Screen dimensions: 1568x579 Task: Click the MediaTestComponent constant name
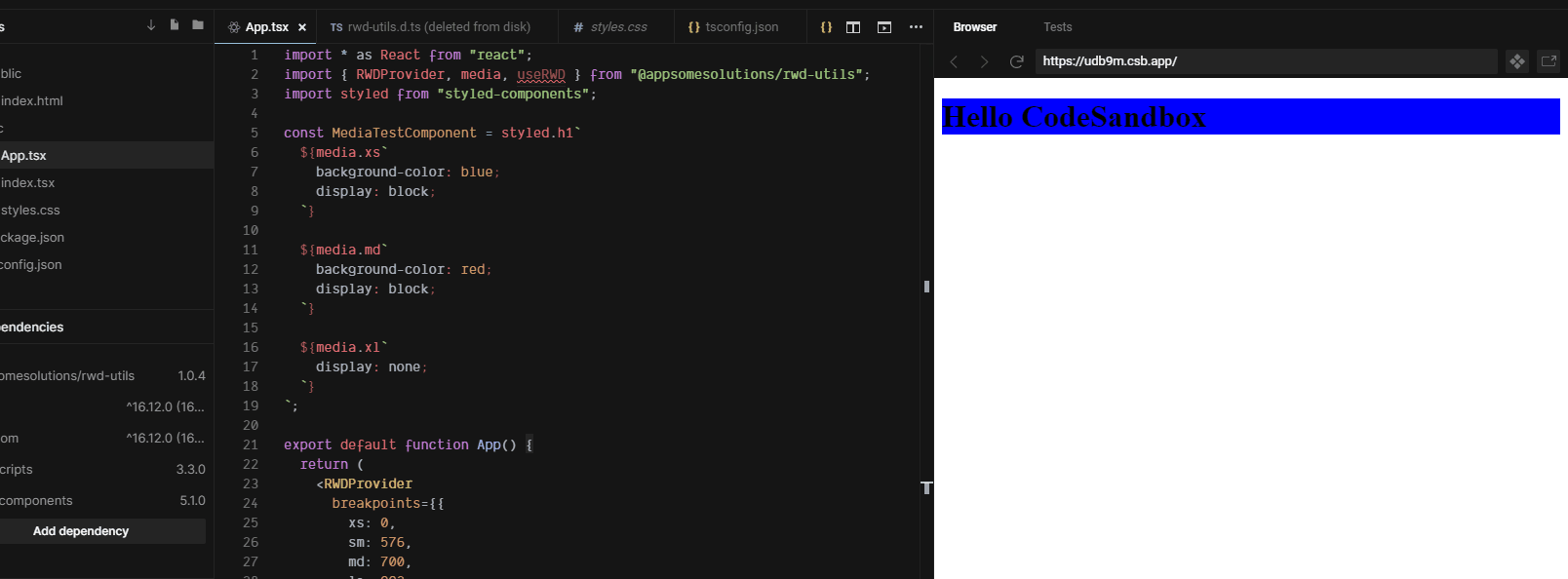click(404, 134)
